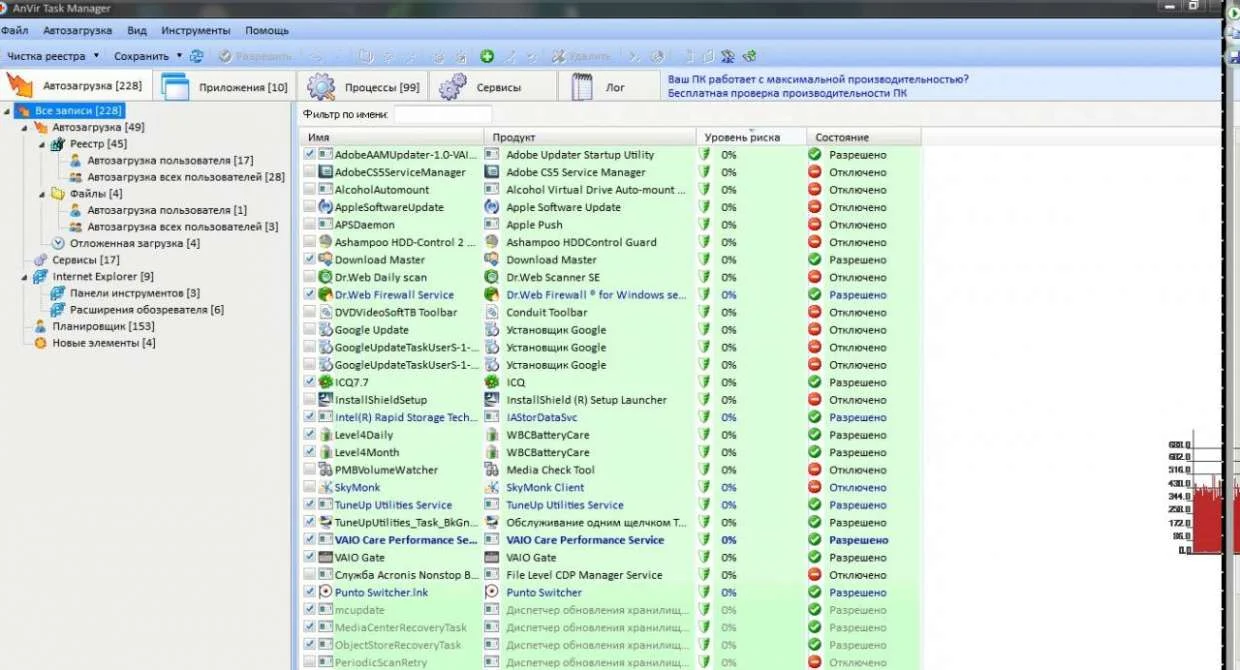This screenshot has height=670, width=1240.
Task: Uncheck the ICQ7.7 checkbox
Action: [x=310, y=382]
